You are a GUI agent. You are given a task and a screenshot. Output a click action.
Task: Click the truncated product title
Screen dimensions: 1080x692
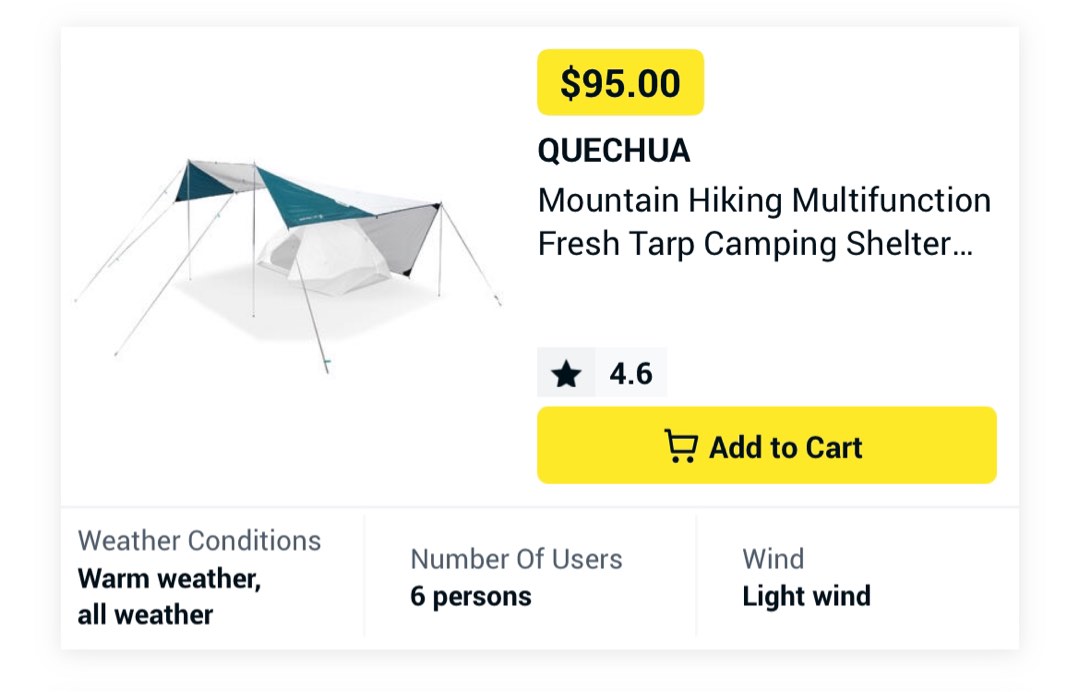click(x=764, y=220)
